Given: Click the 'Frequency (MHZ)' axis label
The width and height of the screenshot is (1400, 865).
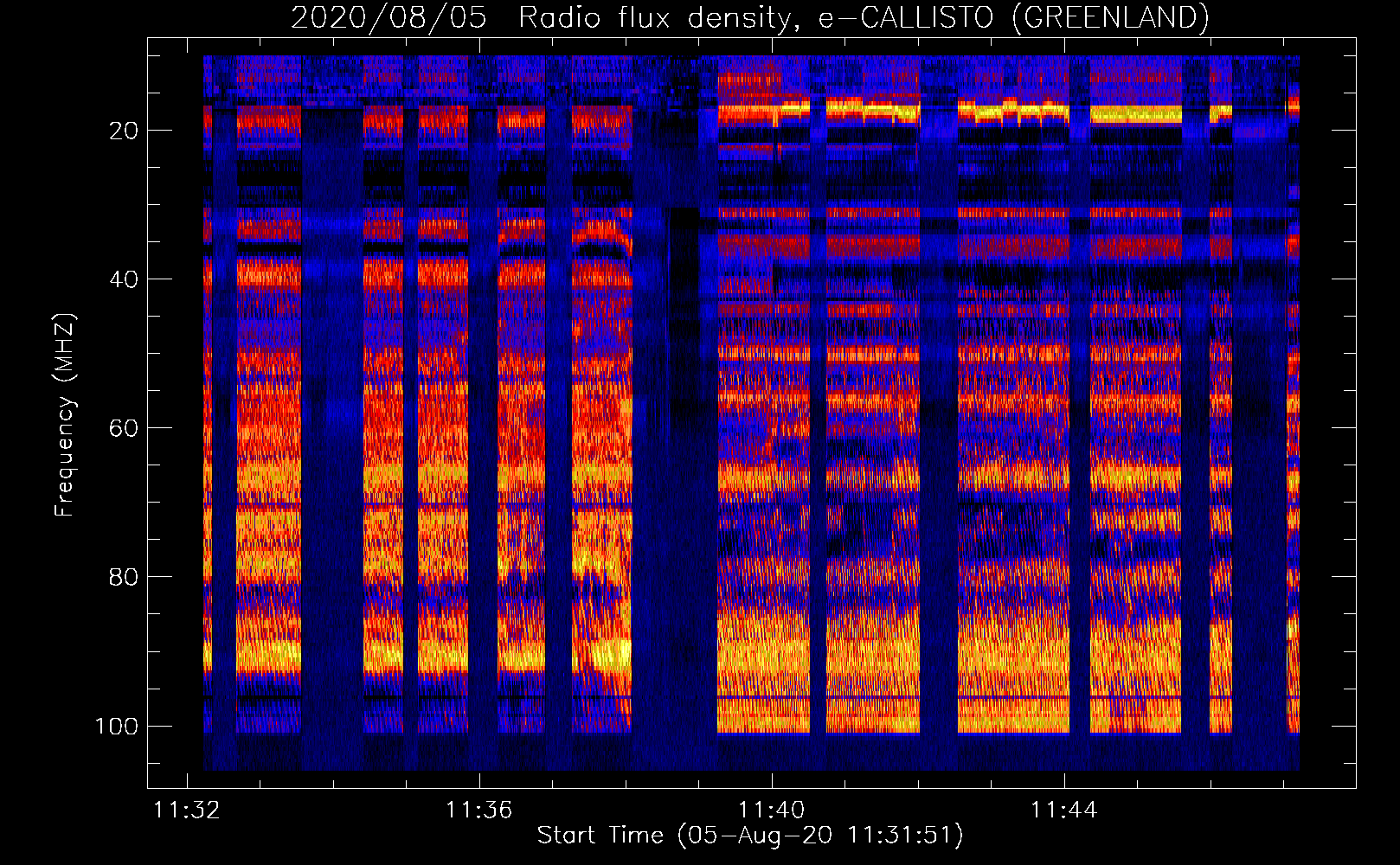Looking at the screenshot, I should (x=65, y=415).
